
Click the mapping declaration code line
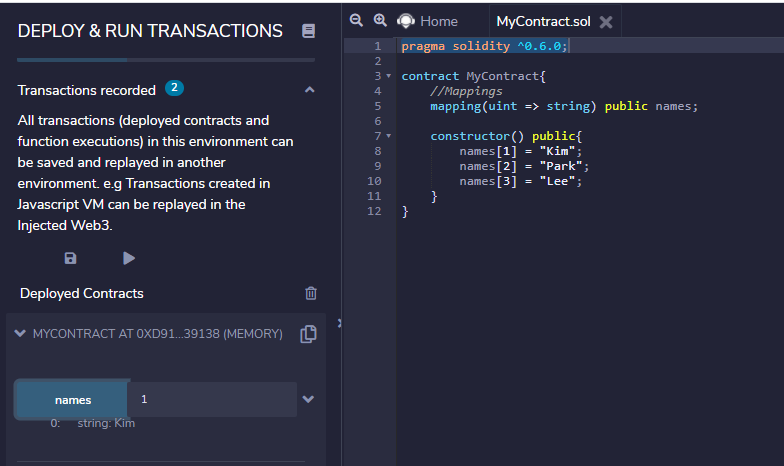[564, 106]
